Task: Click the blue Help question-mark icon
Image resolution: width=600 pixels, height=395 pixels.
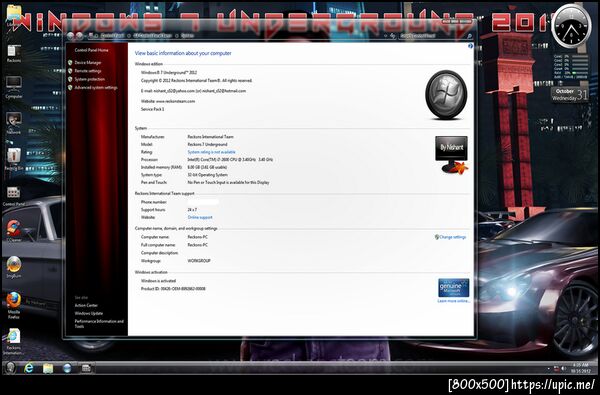Action: pyautogui.click(x=470, y=46)
